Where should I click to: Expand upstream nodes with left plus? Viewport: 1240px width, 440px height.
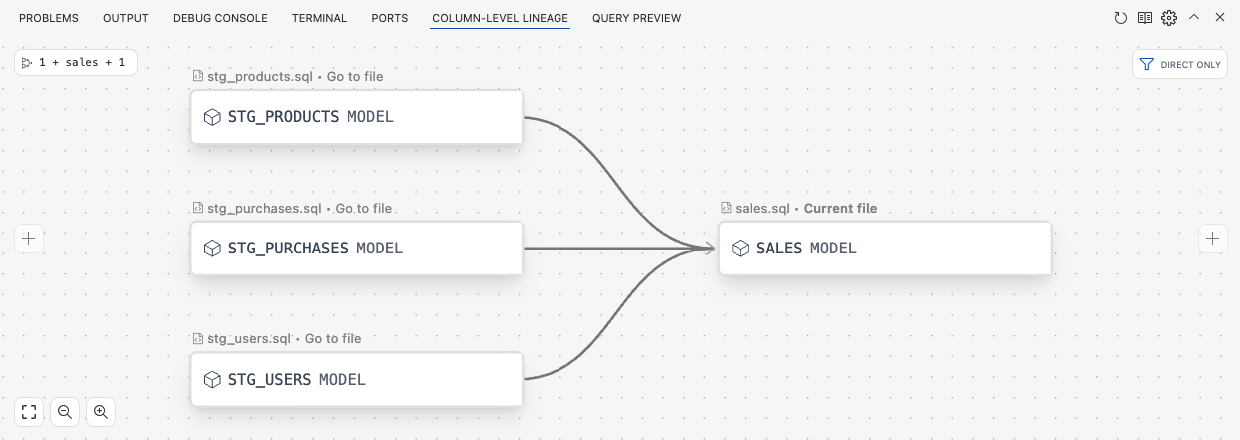click(29, 238)
